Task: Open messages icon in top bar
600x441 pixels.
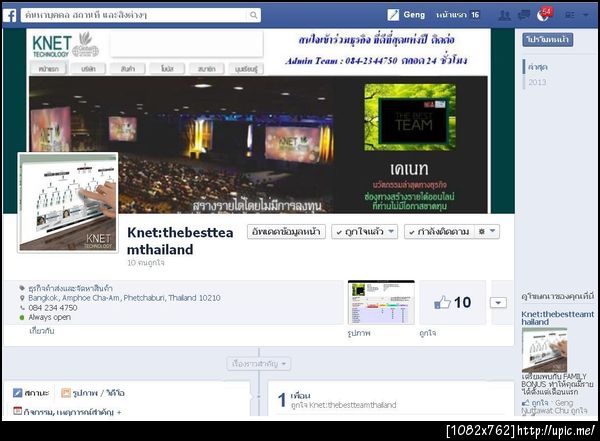Action: (523, 15)
